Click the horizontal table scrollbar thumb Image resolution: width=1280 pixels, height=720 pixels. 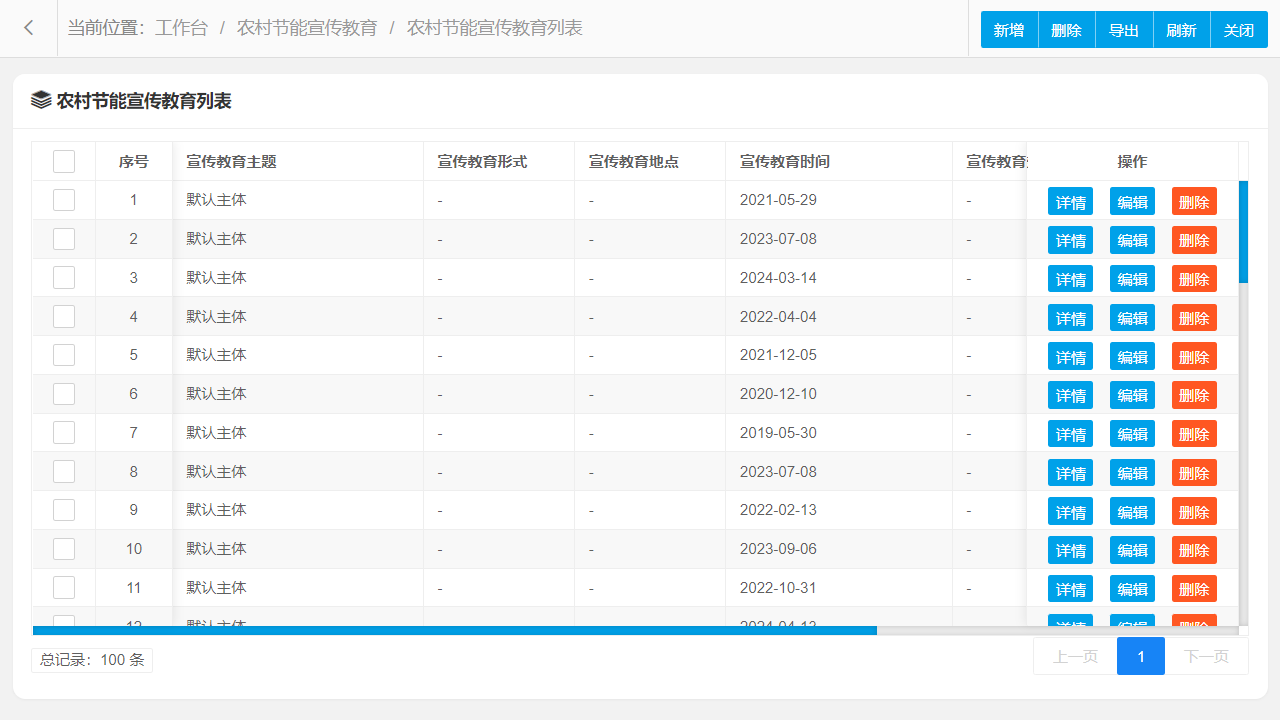pyautogui.click(x=455, y=630)
